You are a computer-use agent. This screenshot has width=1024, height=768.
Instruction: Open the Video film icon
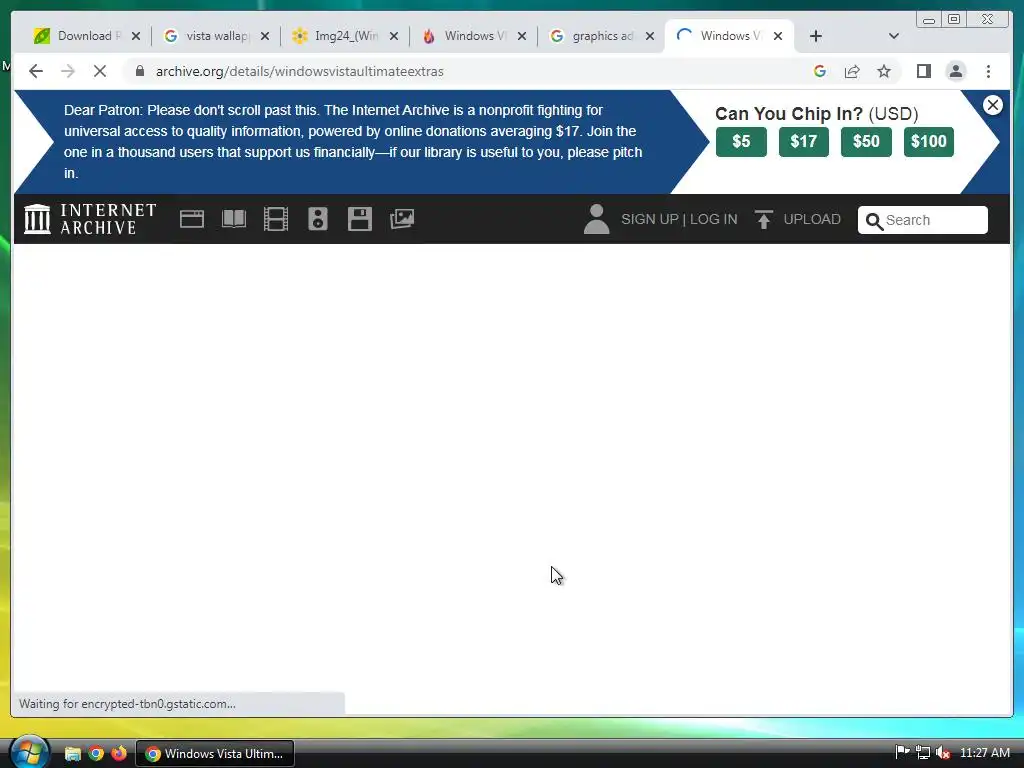tap(276, 219)
